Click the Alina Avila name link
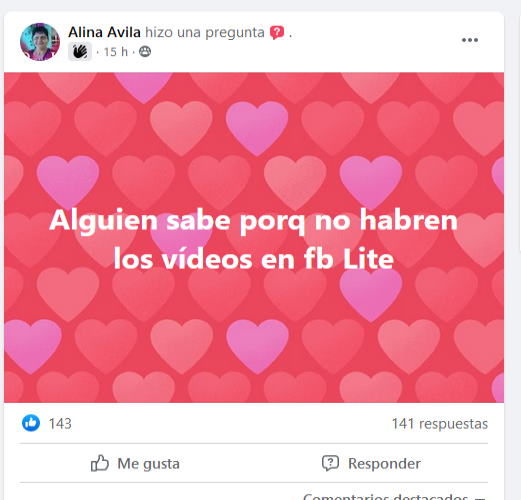Screen dimensions: 521x500 pyautogui.click(x=104, y=32)
